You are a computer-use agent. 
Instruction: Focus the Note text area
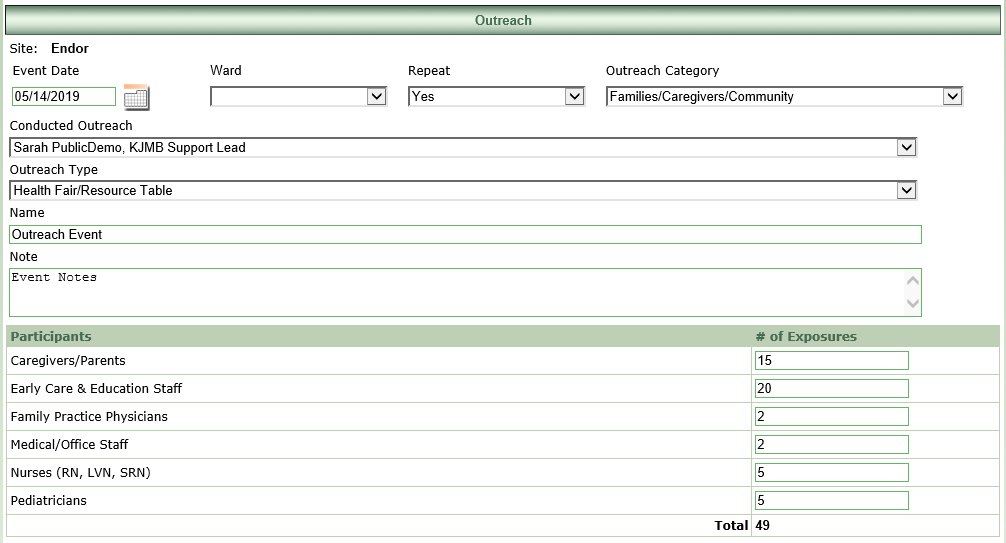tap(455, 292)
